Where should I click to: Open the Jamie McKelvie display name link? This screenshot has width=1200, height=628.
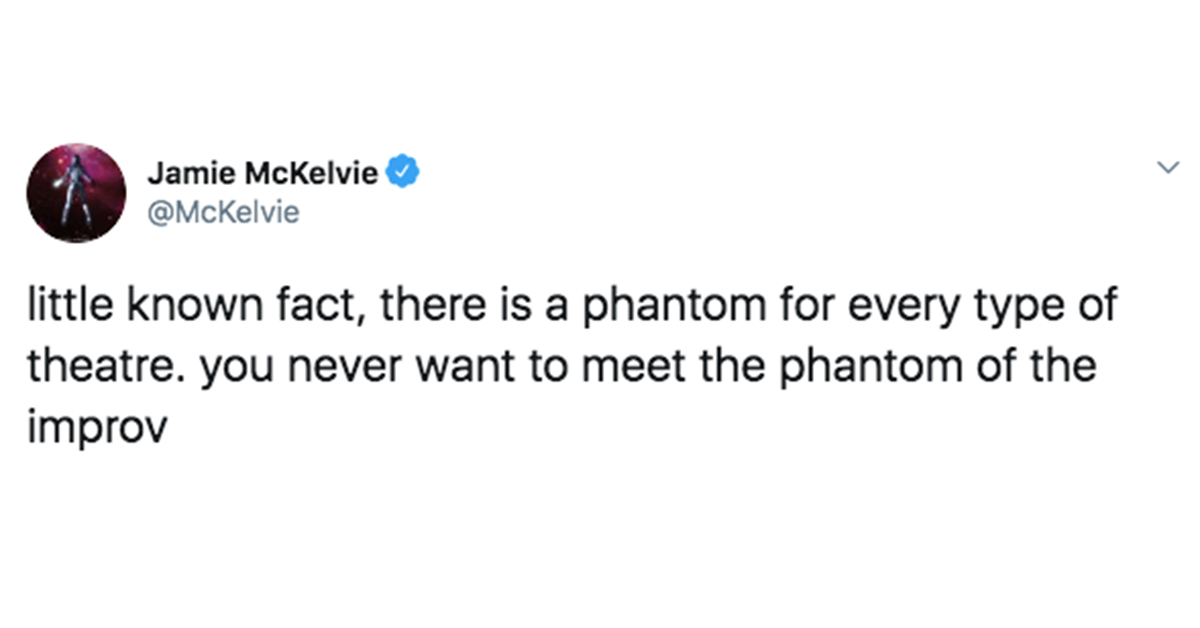click(264, 174)
